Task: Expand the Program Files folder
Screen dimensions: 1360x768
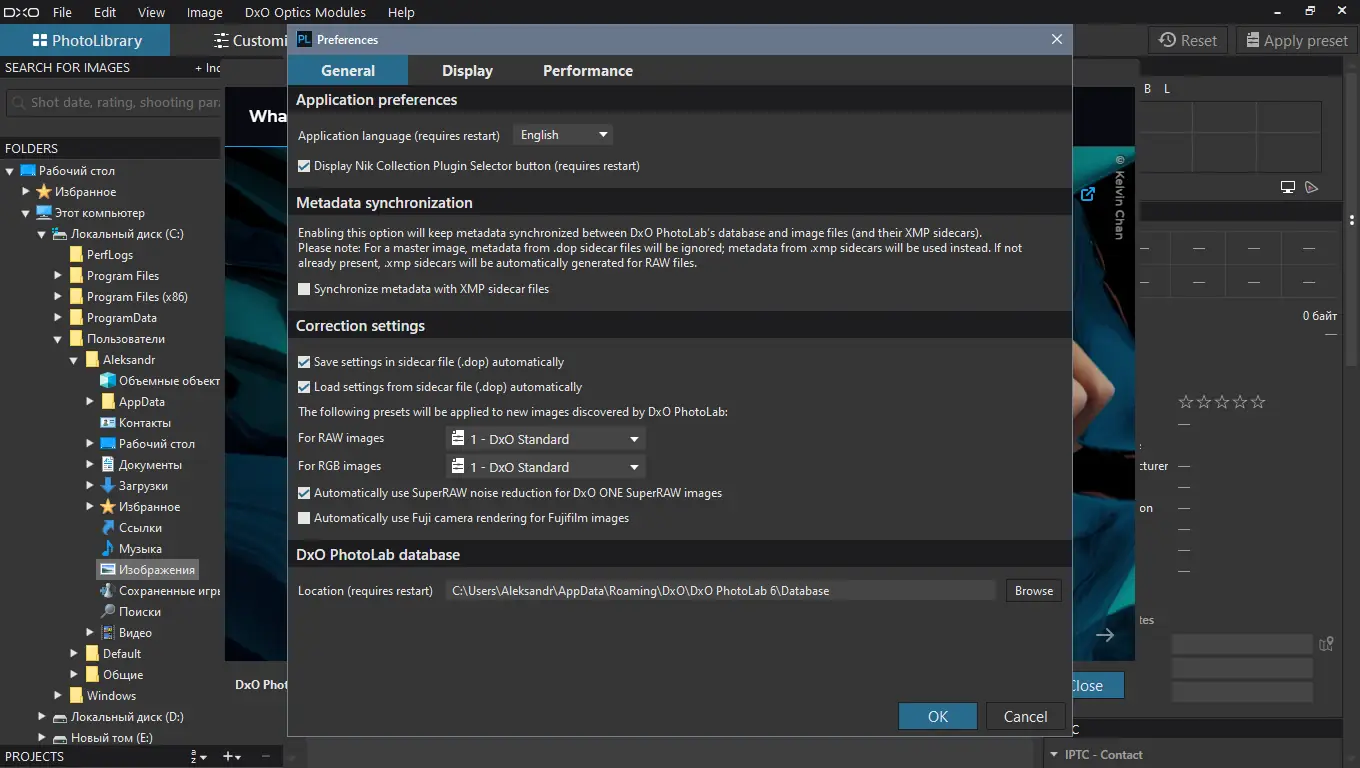Action: (58, 276)
